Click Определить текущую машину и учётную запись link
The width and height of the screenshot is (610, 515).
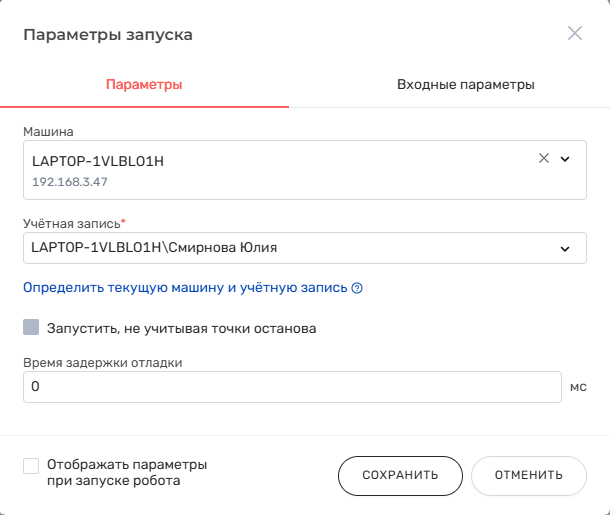click(x=185, y=288)
